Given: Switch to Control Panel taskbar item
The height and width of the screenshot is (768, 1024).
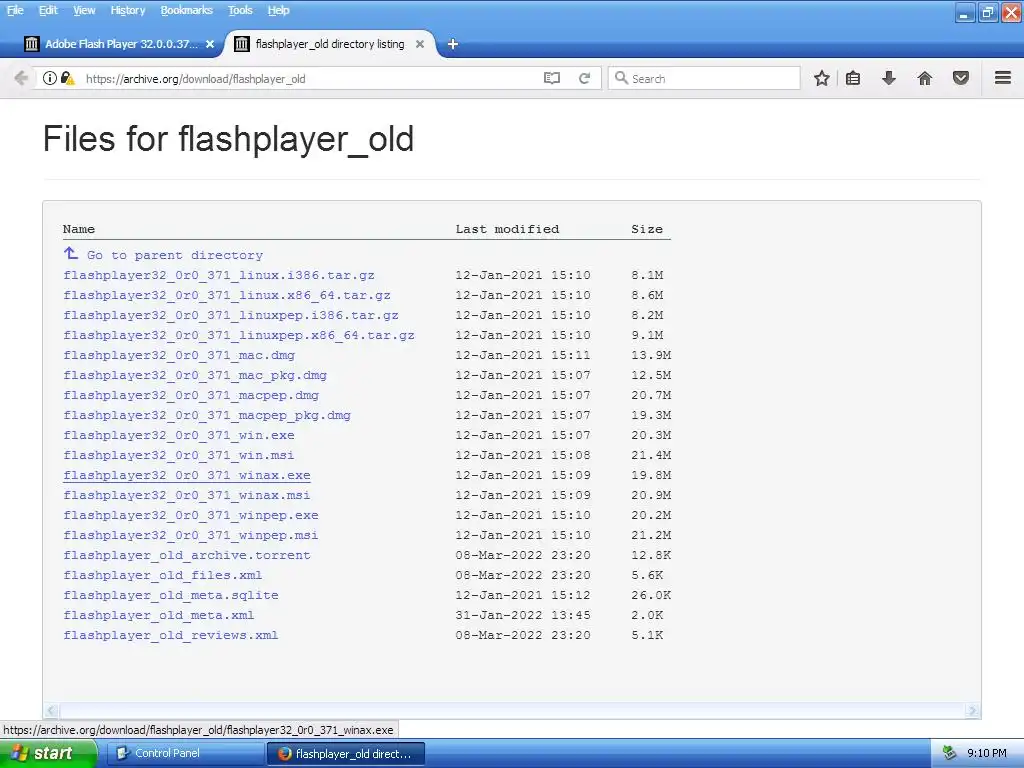Looking at the screenshot, I should pyautogui.click(x=185, y=753).
